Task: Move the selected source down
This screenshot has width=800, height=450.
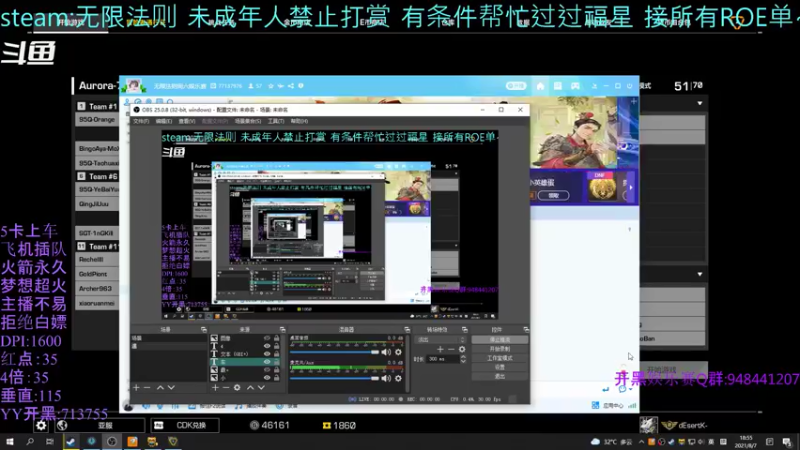Action: tap(261, 388)
